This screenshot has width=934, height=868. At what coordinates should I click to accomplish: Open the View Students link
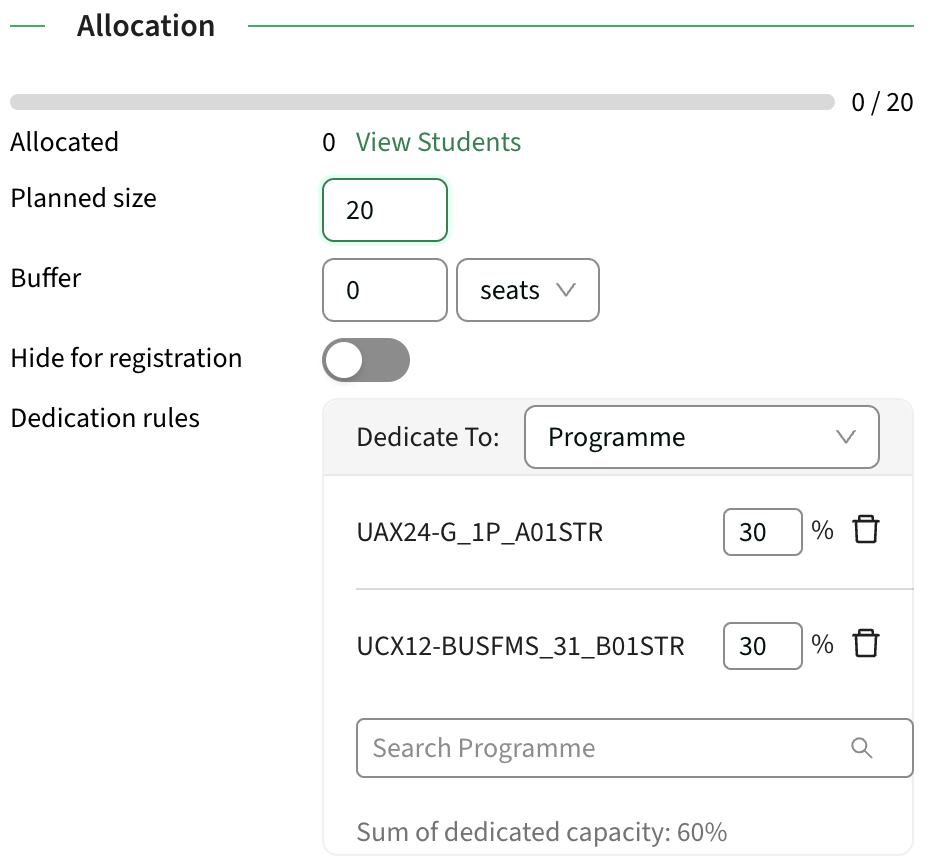[x=438, y=142]
